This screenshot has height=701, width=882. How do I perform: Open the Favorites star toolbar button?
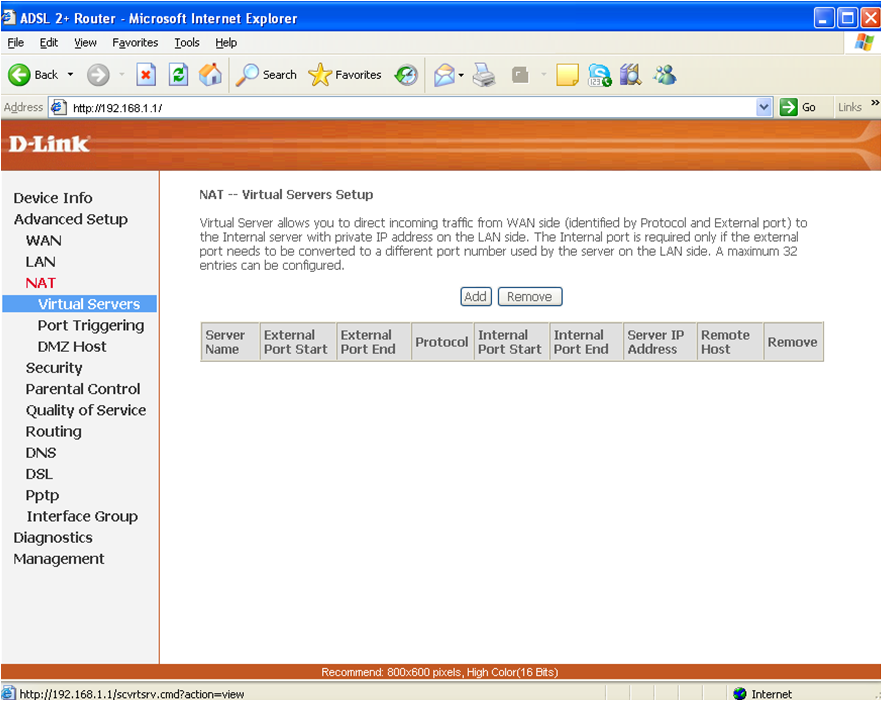tap(345, 75)
